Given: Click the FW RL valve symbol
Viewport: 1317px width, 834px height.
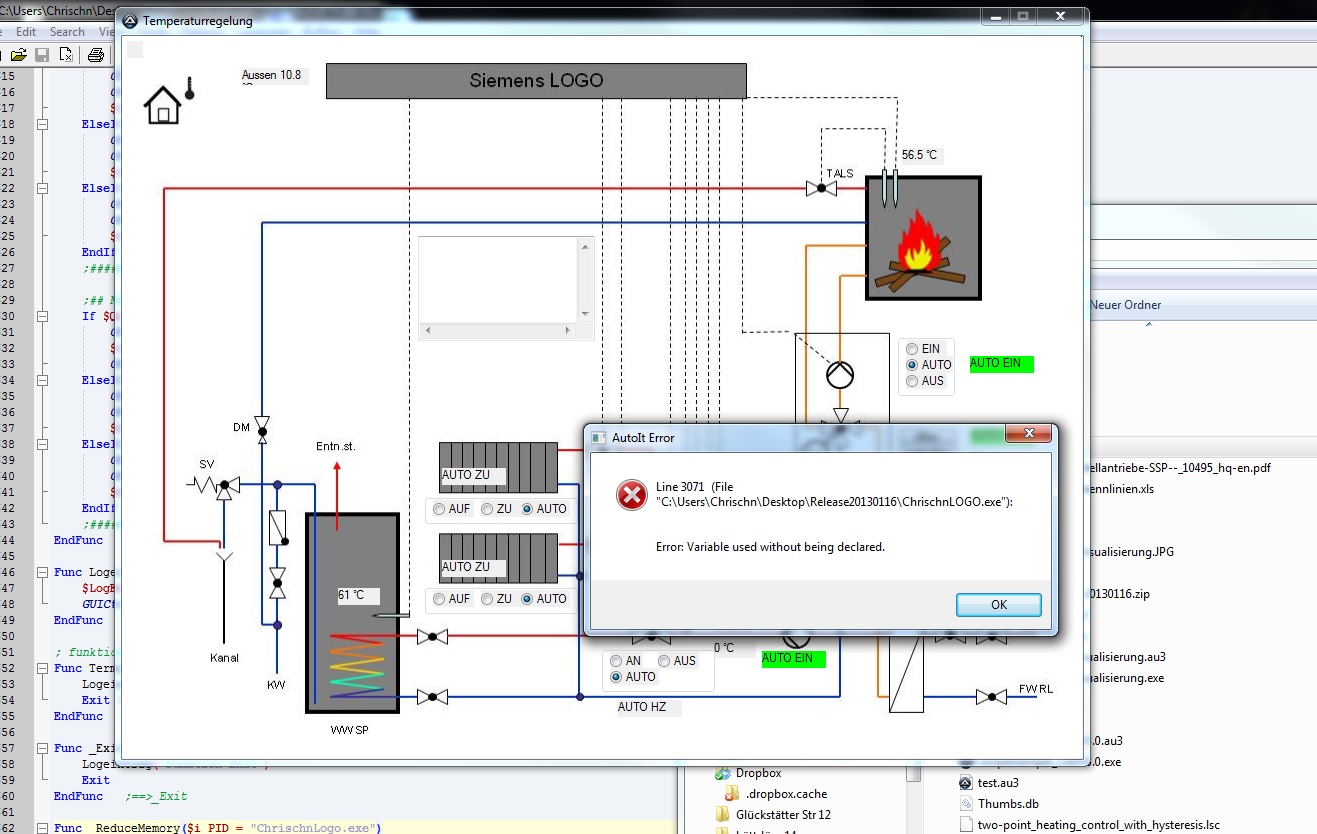Looking at the screenshot, I should [991, 696].
